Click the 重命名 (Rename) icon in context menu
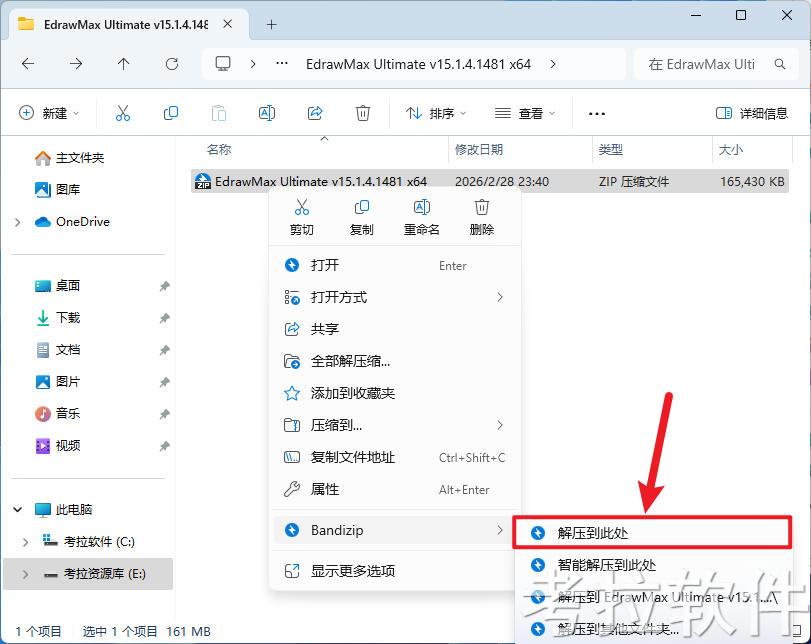 point(422,207)
